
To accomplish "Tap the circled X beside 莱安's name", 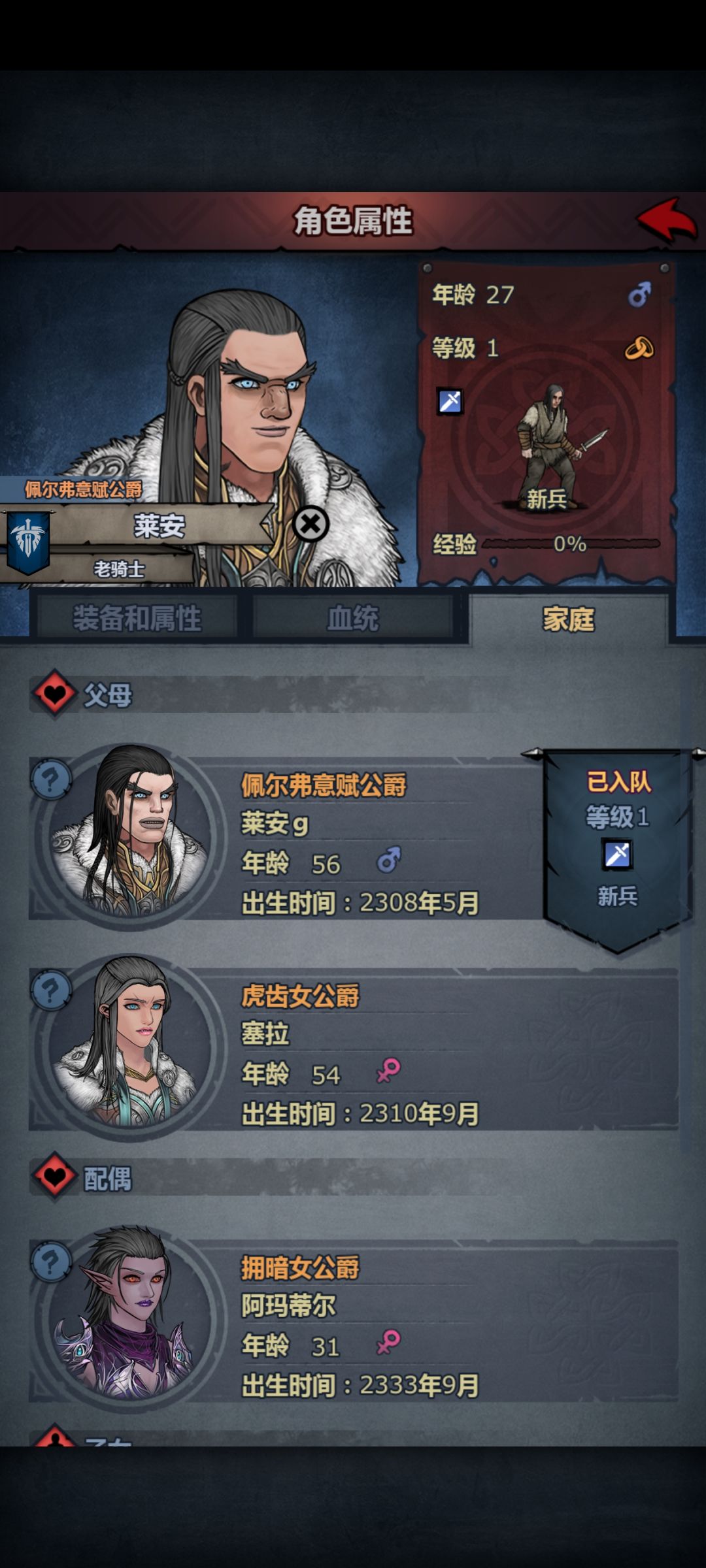I will 311,523.
